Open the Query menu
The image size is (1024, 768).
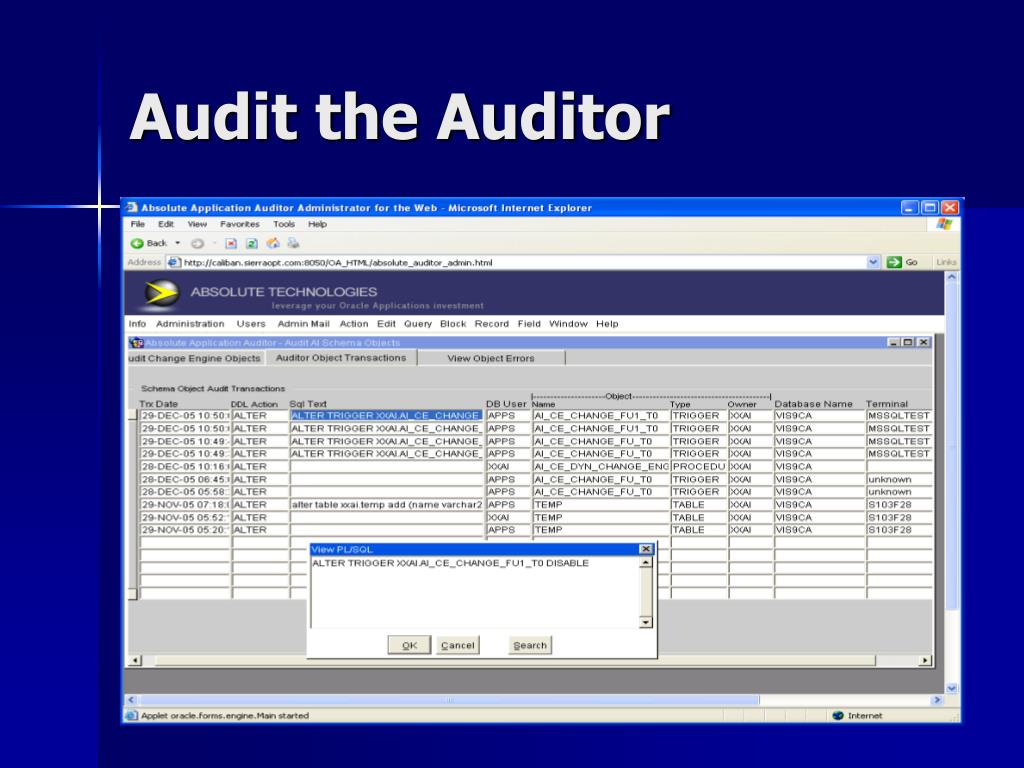418,324
